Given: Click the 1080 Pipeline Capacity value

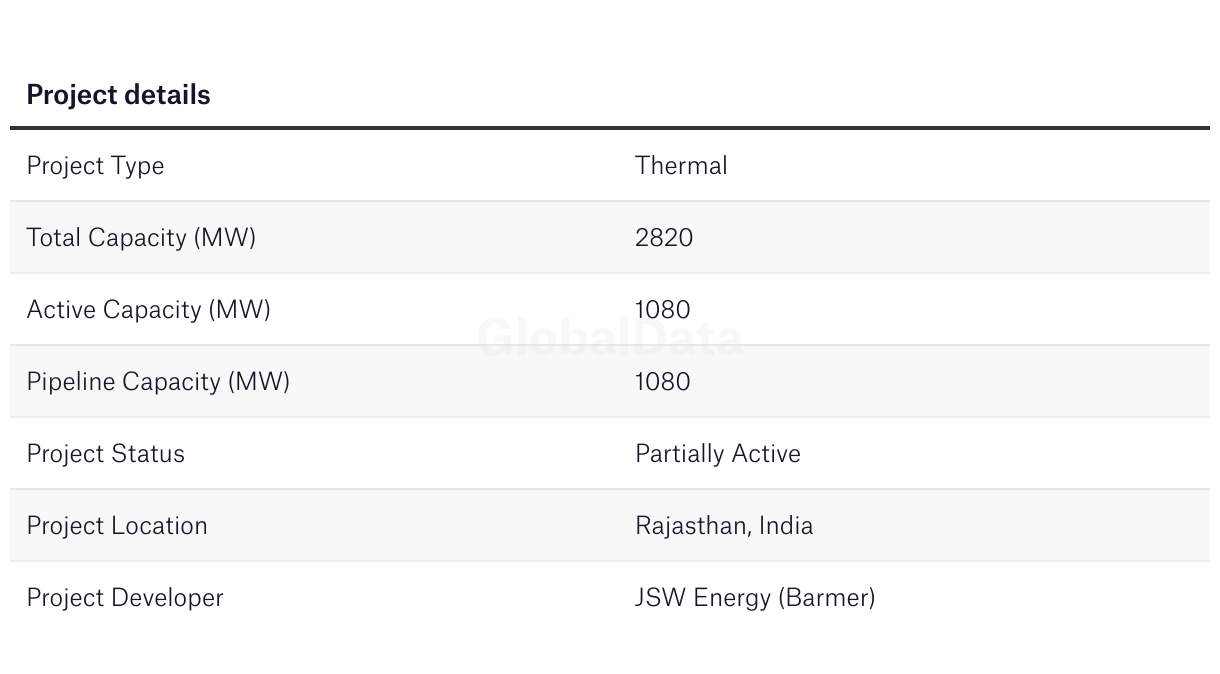Looking at the screenshot, I should coord(663,382).
